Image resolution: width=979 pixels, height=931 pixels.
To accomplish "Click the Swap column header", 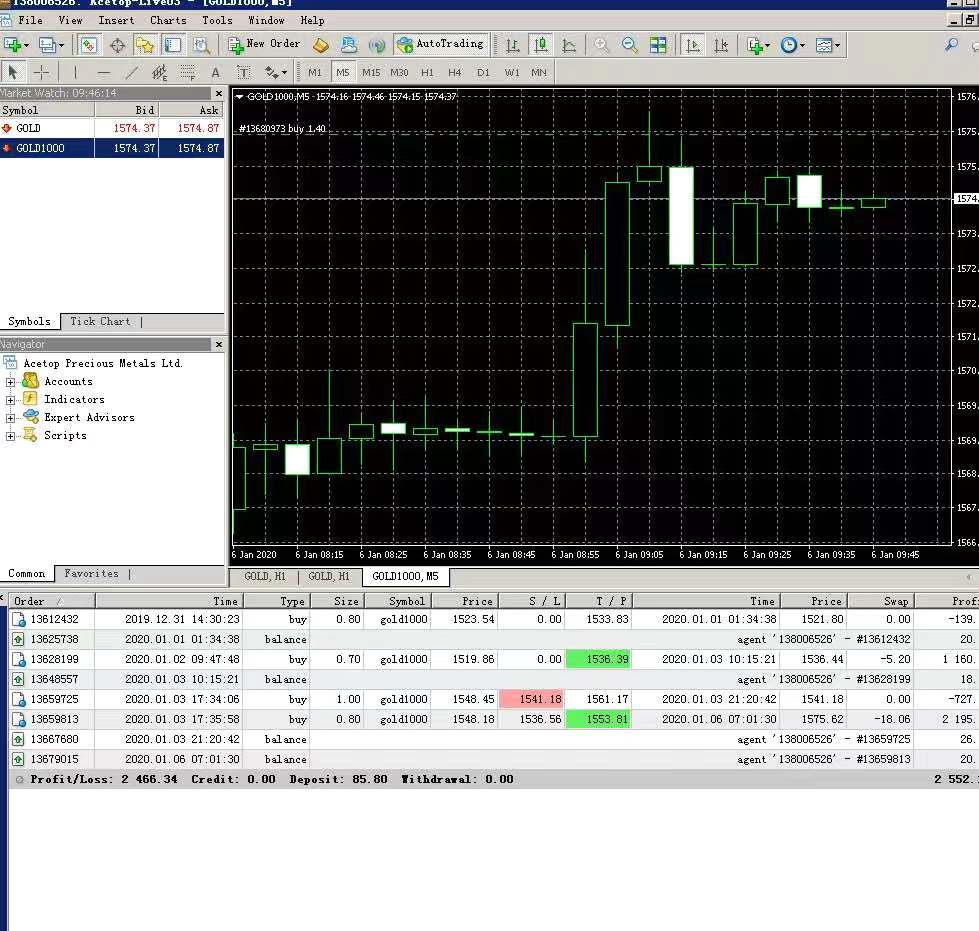I will click(x=881, y=601).
